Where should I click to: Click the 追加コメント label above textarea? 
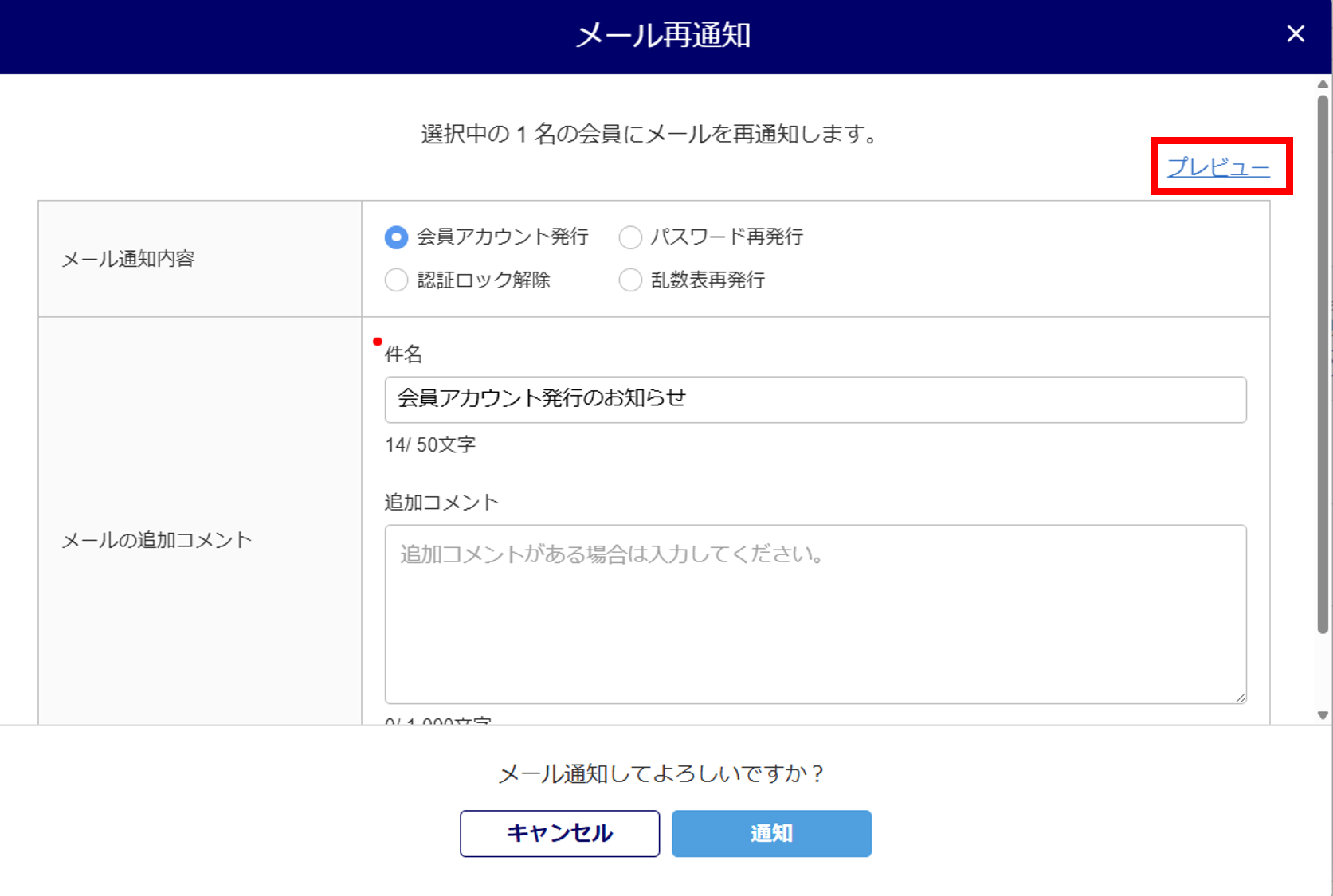[x=441, y=503]
